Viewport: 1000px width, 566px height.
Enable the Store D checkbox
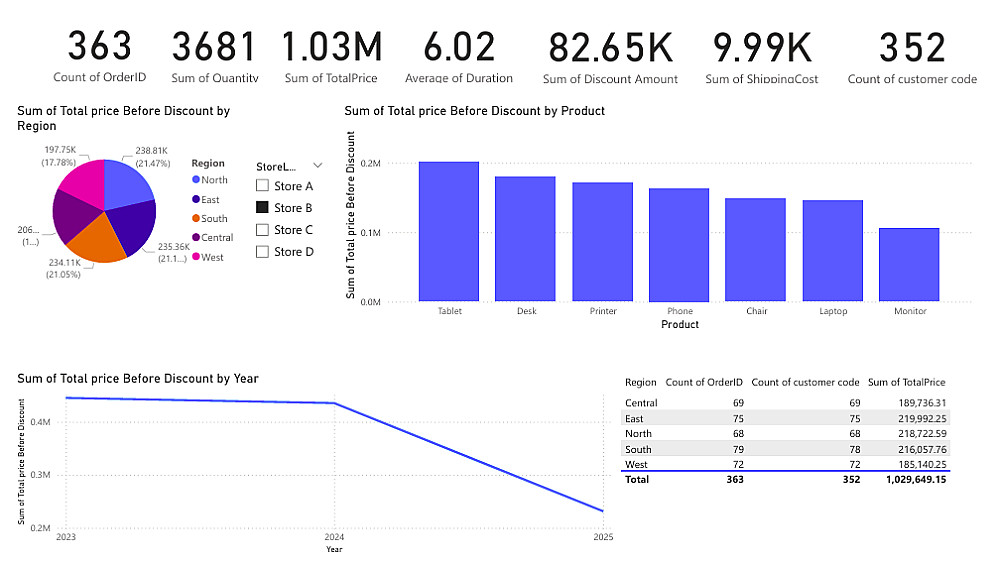pos(262,251)
